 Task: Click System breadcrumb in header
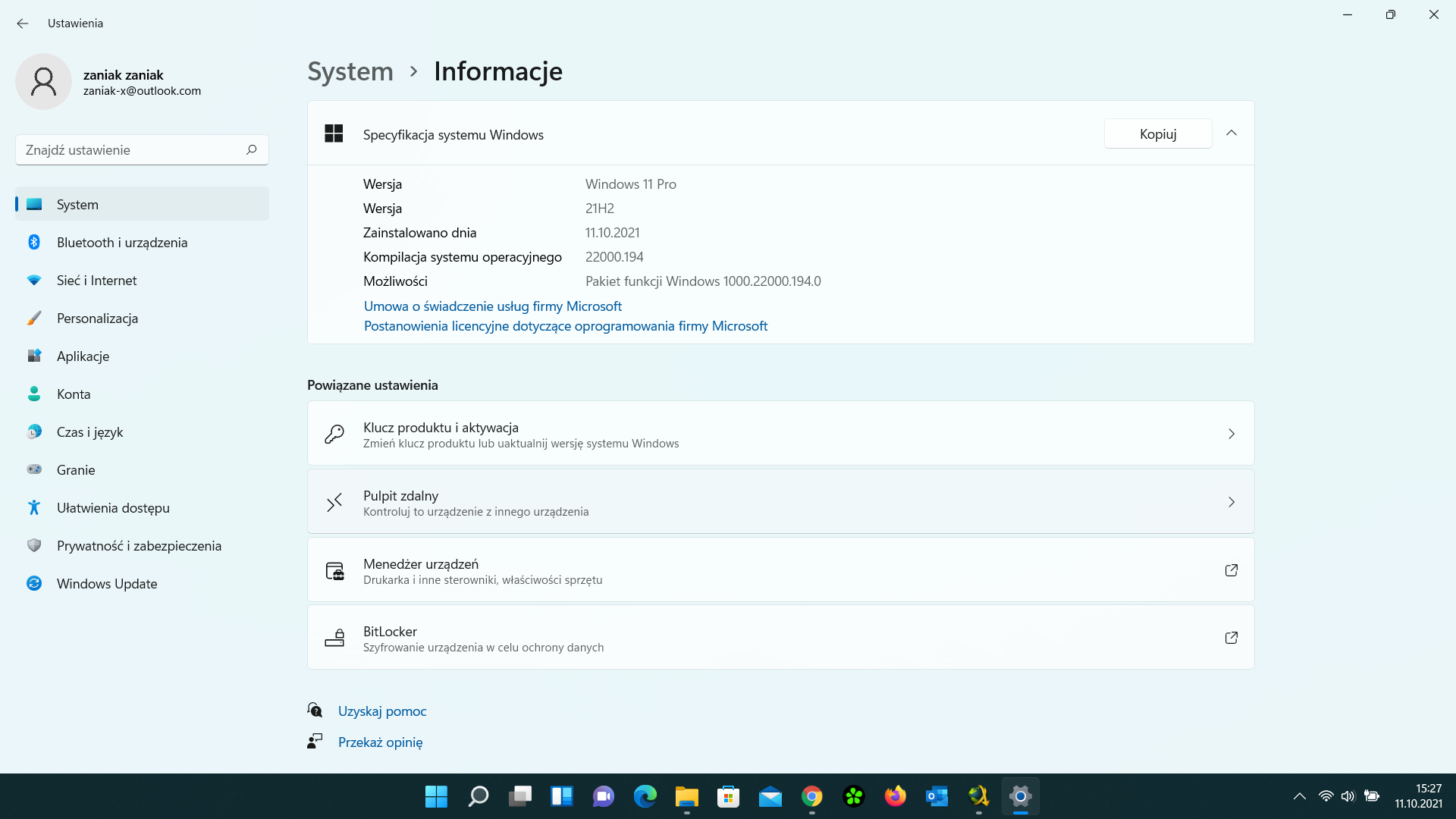tap(350, 71)
